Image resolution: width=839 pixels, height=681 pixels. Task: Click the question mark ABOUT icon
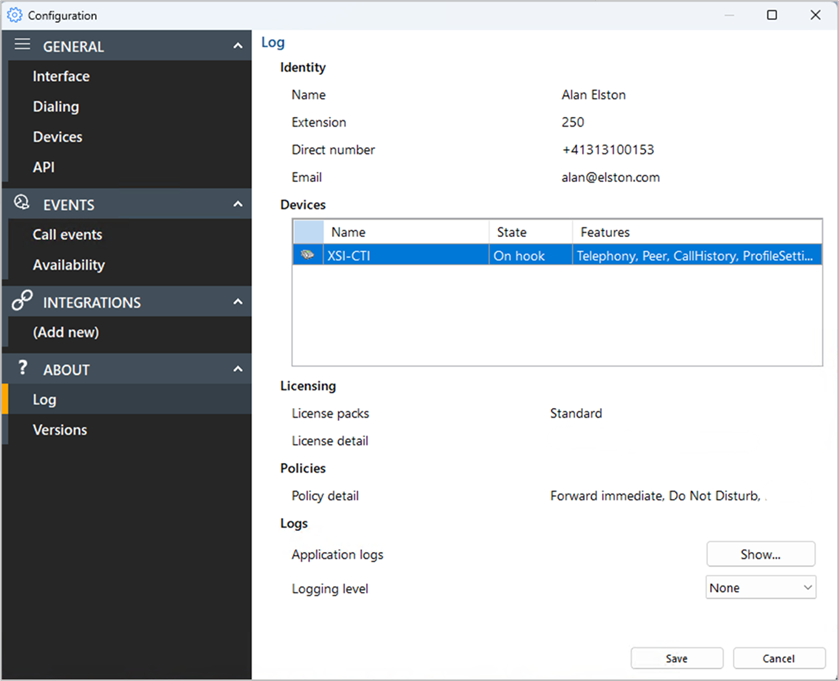click(x=22, y=369)
